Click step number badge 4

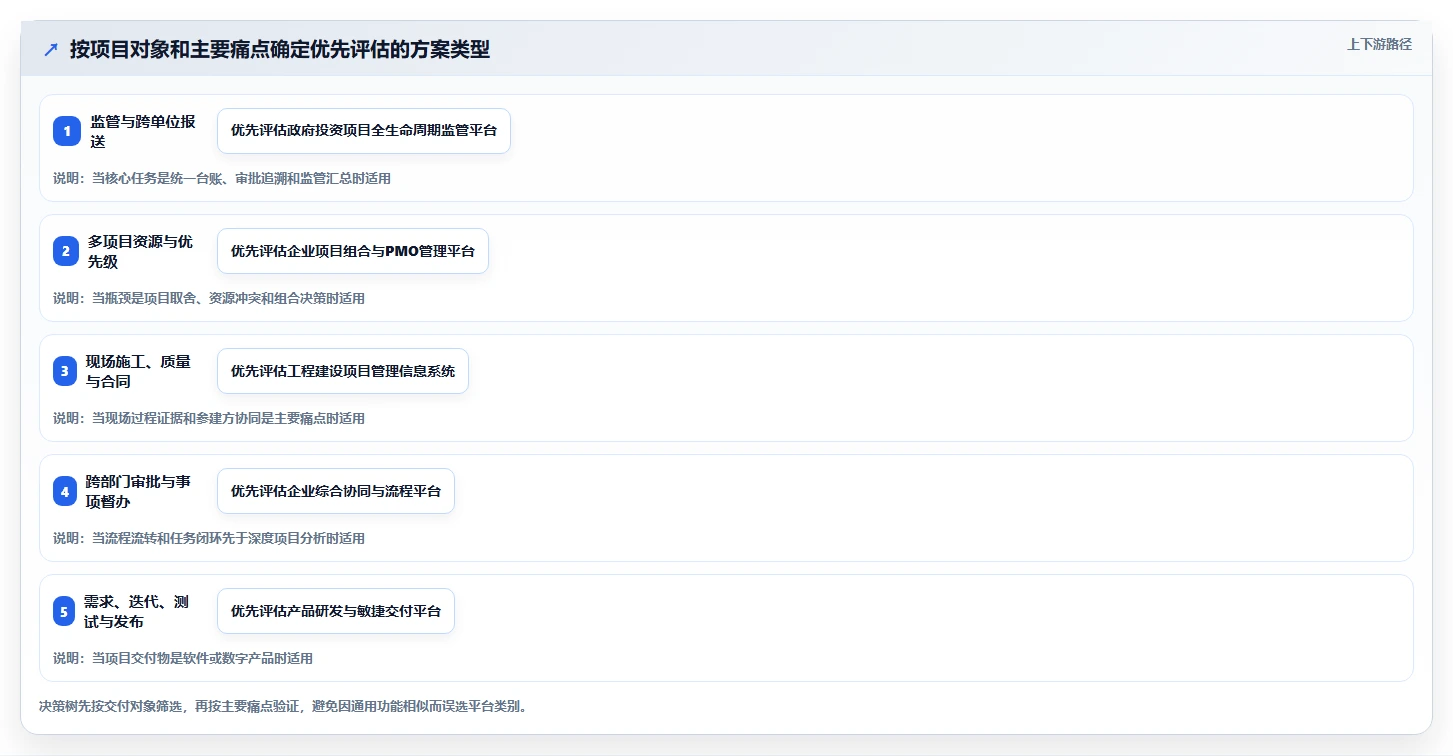[x=66, y=491]
